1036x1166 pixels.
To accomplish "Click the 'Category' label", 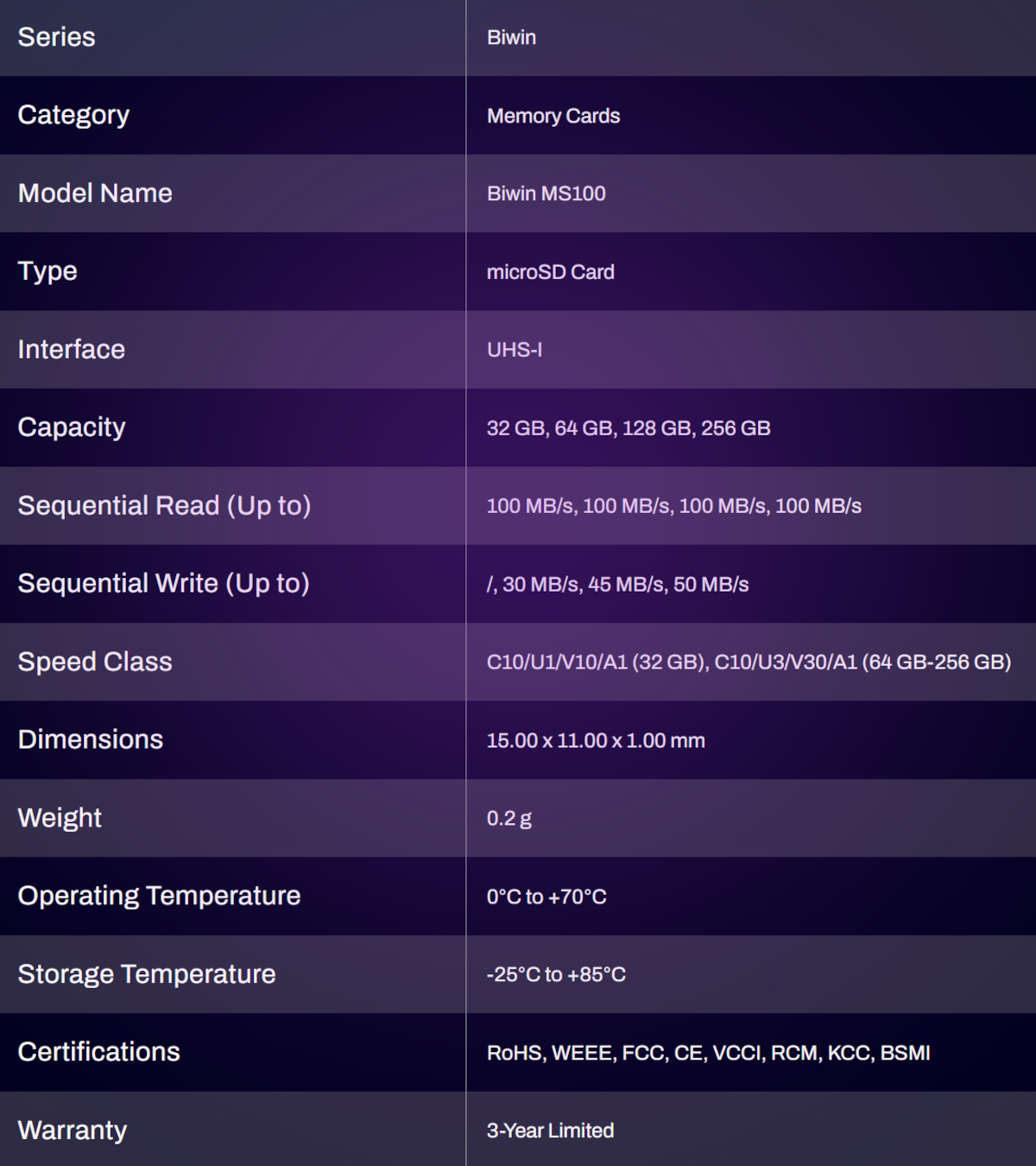I will [x=73, y=116].
